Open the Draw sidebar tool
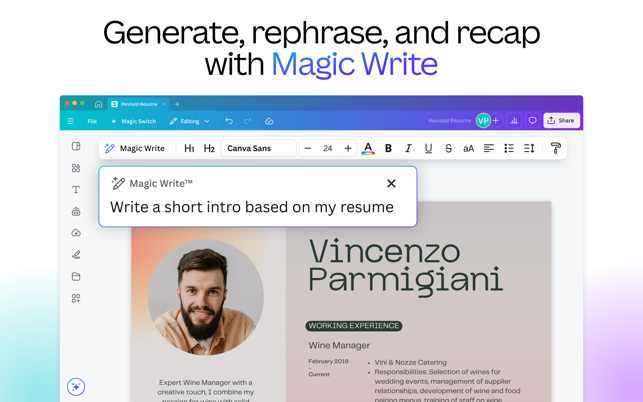 76,255
